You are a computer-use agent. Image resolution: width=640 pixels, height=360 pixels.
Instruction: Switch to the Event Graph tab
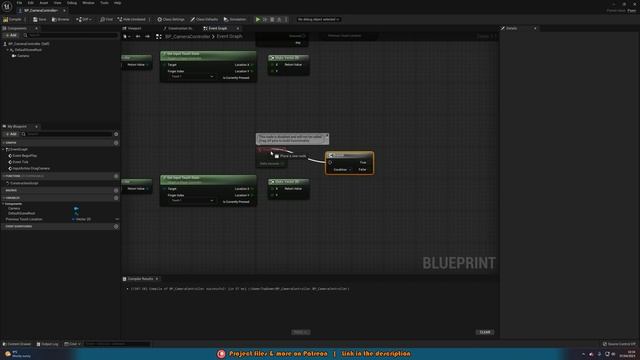[x=218, y=28]
